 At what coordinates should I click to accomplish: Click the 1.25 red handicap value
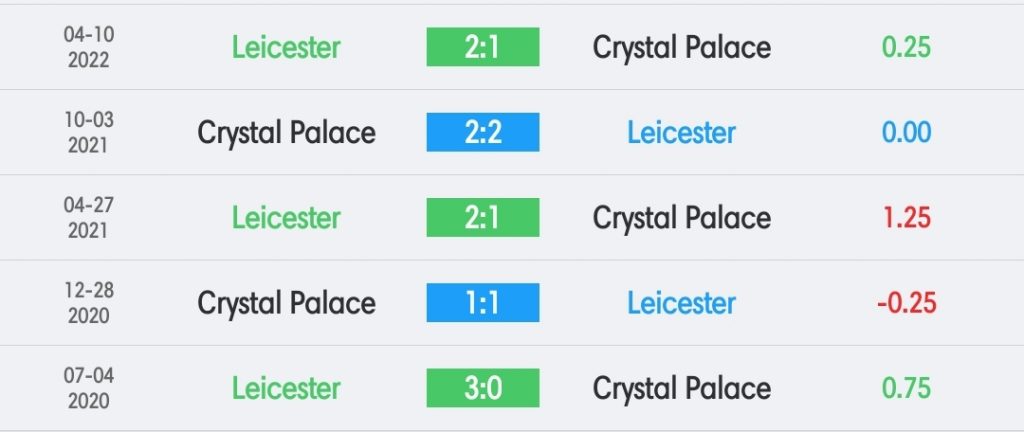pyautogui.click(x=906, y=217)
